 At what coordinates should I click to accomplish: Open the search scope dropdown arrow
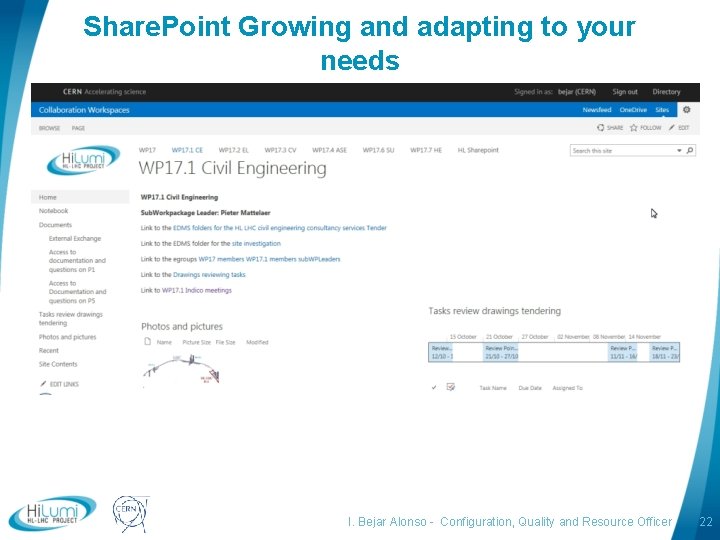[679, 151]
